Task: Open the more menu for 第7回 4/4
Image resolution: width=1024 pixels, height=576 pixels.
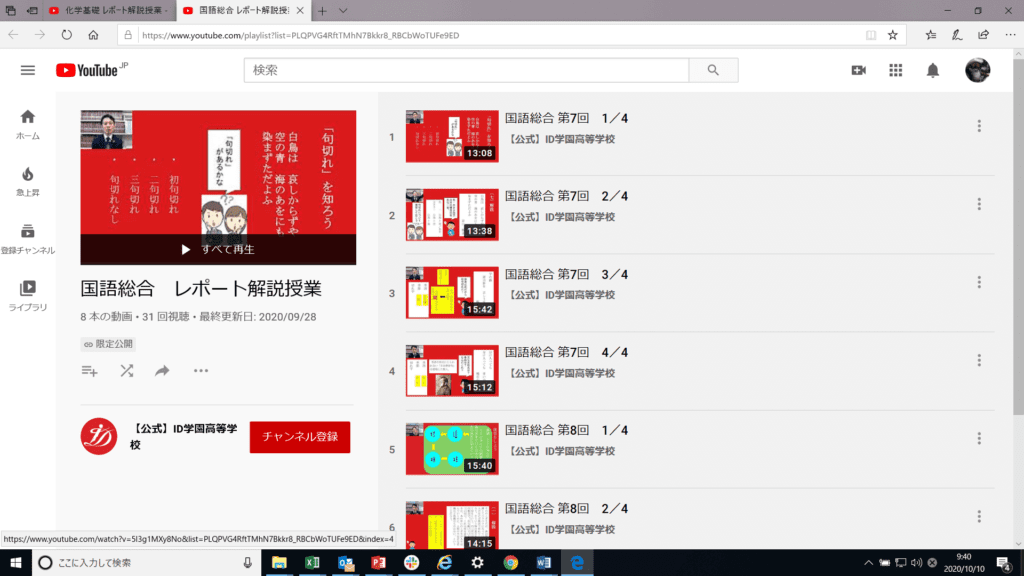Action: click(x=979, y=360)
